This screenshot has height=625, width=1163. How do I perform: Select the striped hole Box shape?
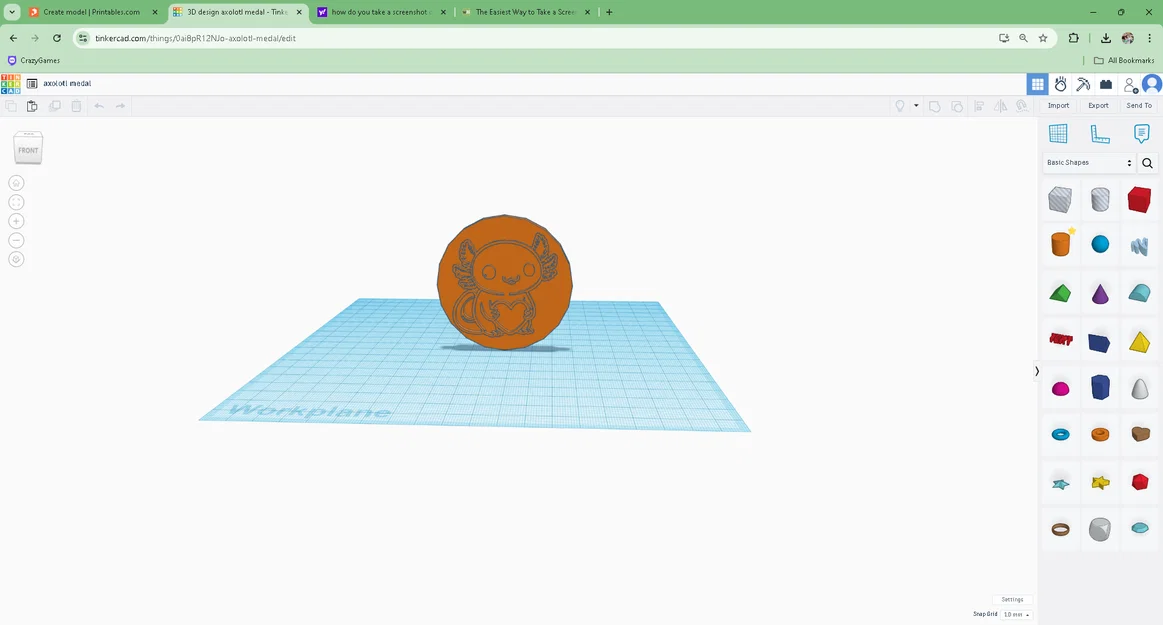1060,199
